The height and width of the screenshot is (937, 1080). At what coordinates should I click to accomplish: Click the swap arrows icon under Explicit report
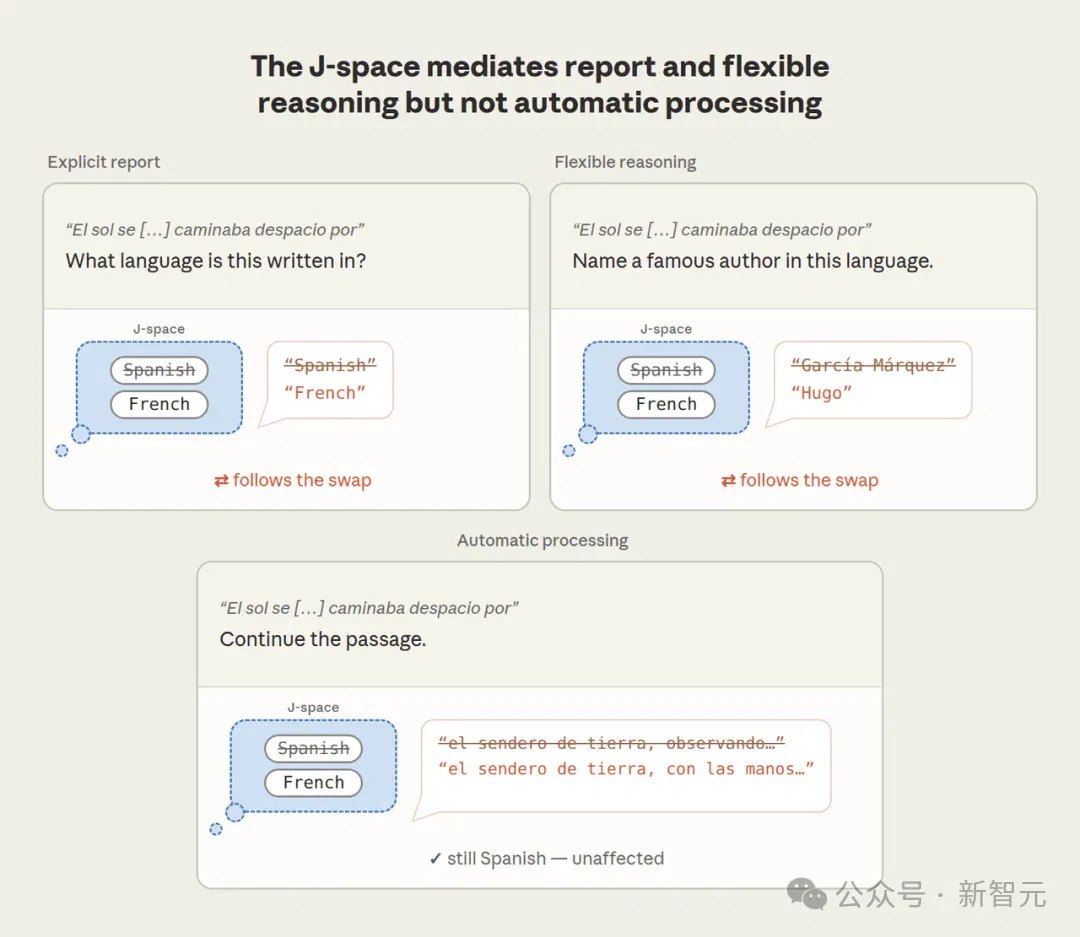[221, 481]
